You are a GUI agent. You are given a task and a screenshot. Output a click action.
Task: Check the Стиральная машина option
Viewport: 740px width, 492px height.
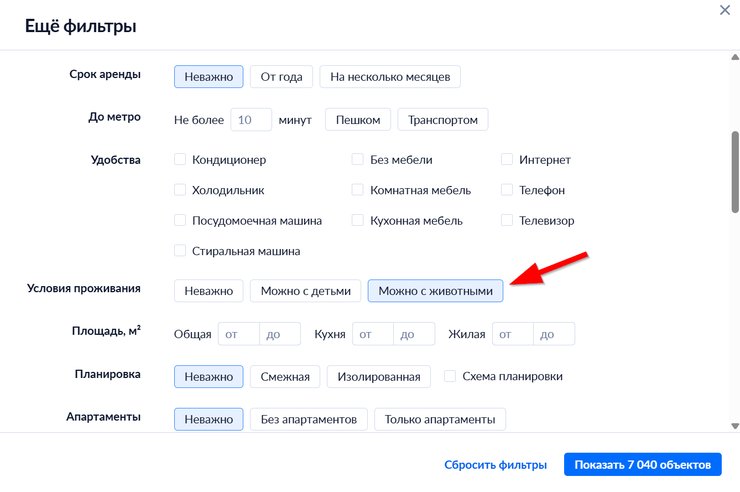tap(180, 251)
